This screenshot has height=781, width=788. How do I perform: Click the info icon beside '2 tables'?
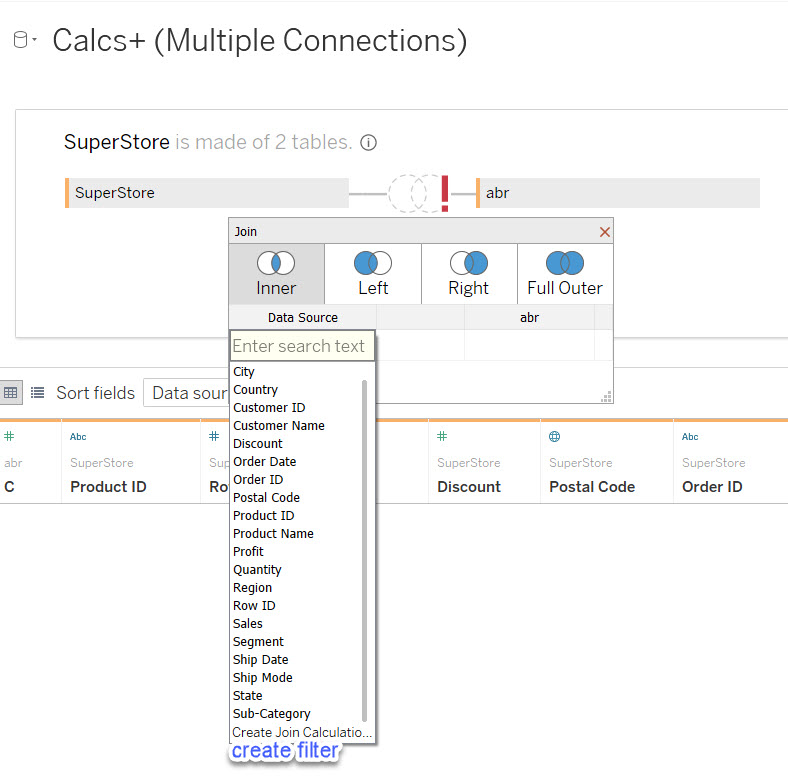(x=368, y=143)
